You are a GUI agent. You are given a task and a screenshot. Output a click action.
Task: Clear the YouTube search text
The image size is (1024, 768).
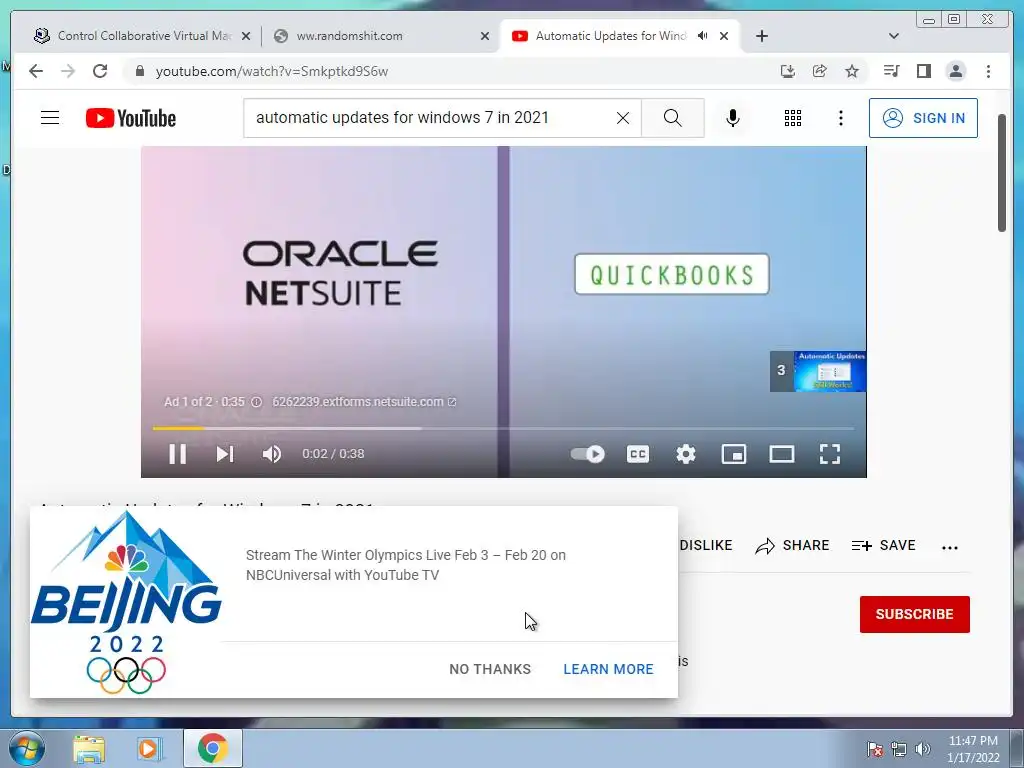[x=623, y=118]
